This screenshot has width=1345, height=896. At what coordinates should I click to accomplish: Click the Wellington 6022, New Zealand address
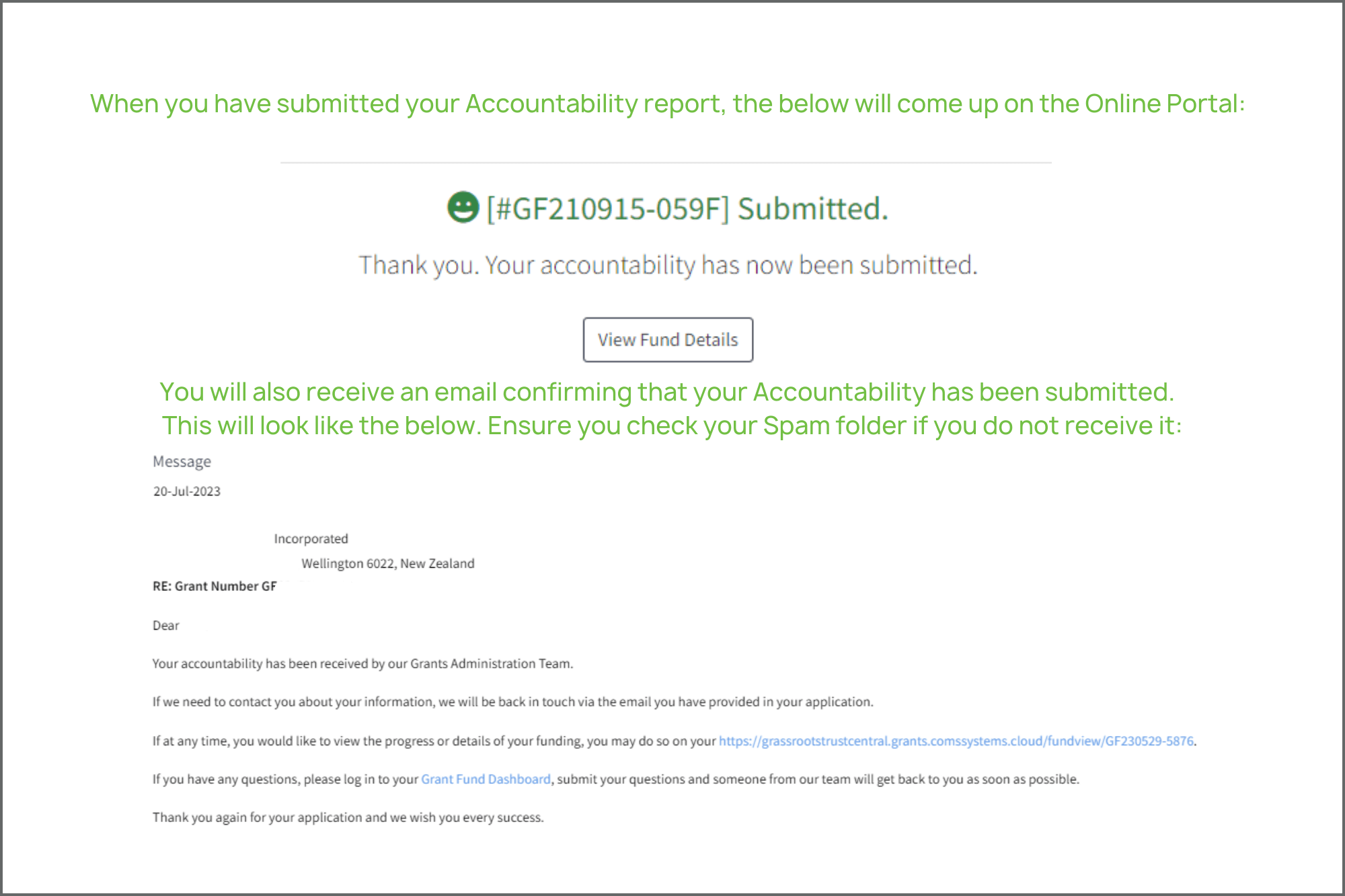(388, 563)
